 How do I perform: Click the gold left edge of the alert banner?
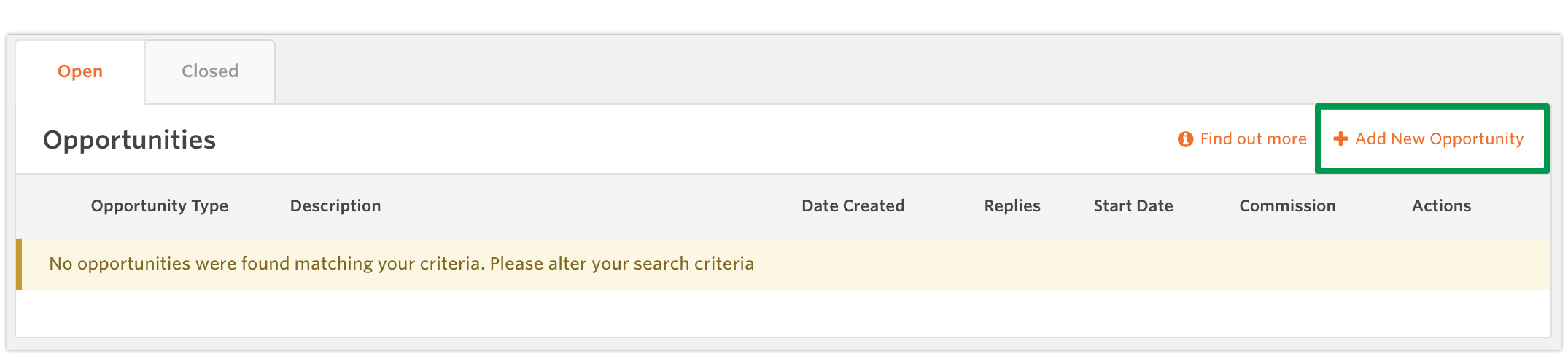[19, 264]
